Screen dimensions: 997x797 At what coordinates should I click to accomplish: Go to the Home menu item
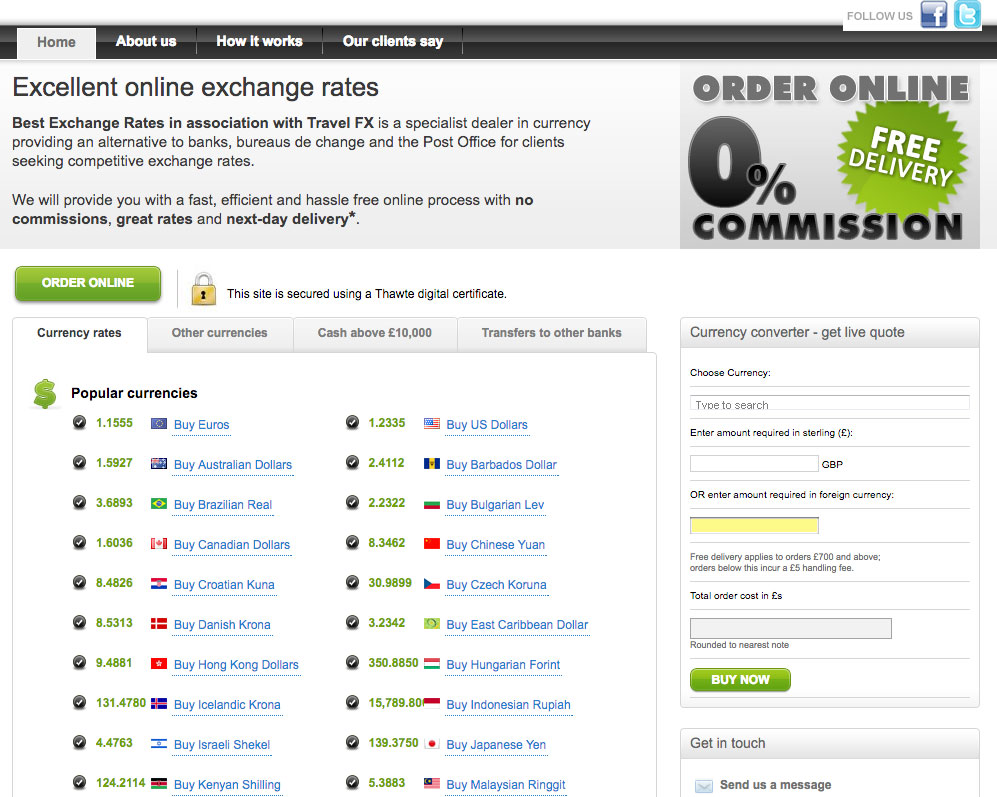pyautogui.click(x=56, y=43)
